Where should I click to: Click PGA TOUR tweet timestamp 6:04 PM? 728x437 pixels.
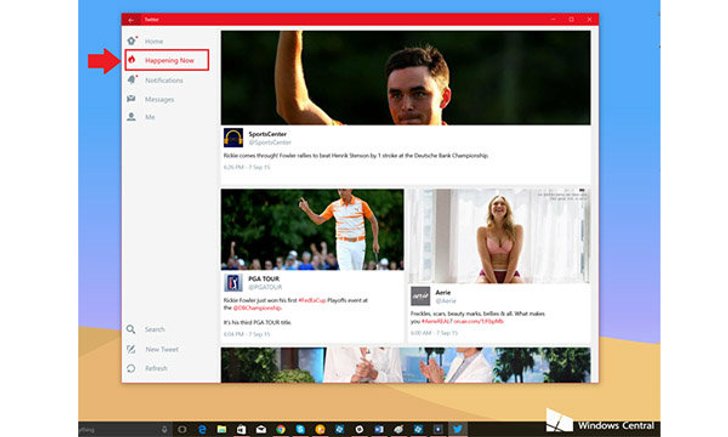(234, 334)
